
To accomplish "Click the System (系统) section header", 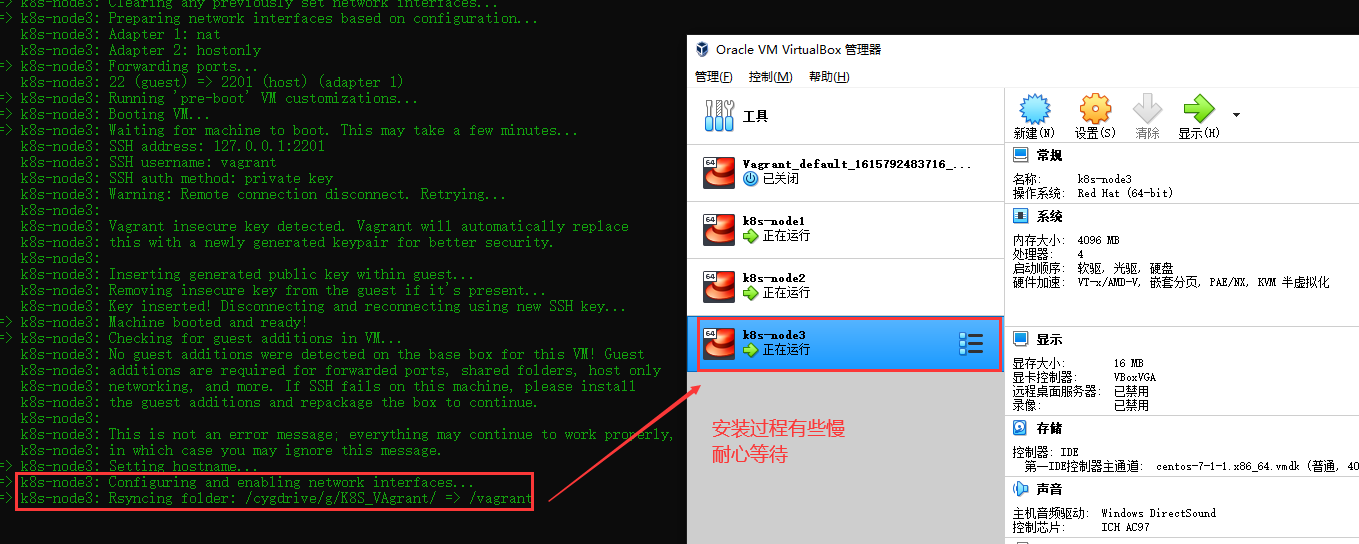I will 1049,216.
